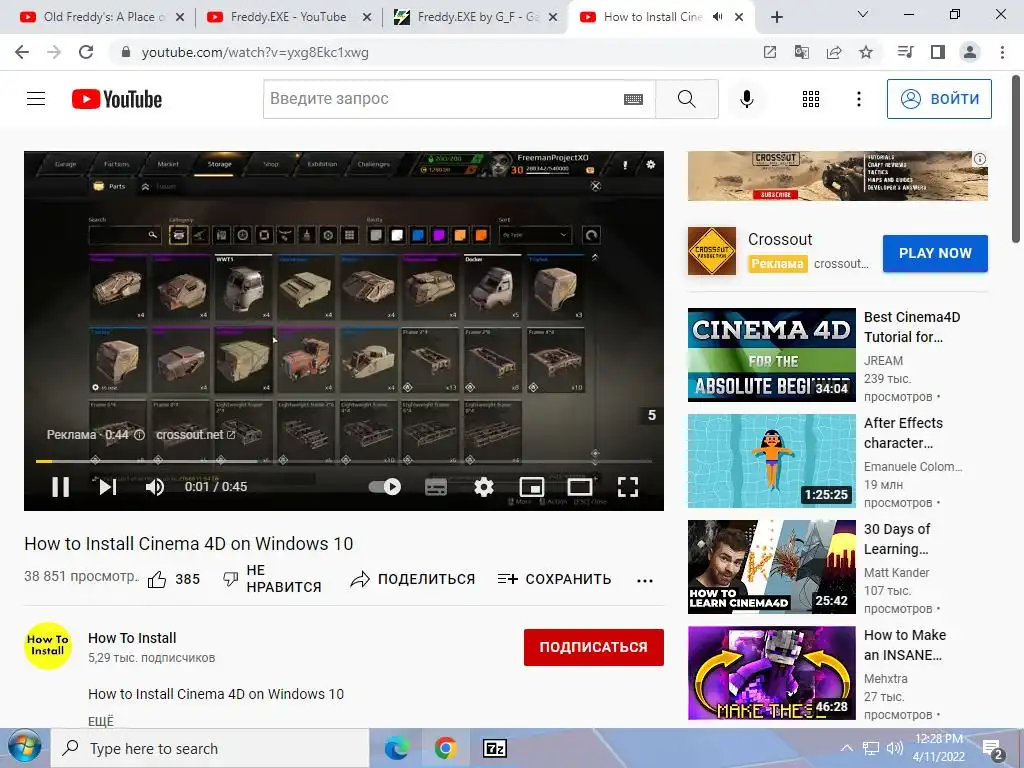
Task: Go back in browser history
Action: click(x=22, y=52)
